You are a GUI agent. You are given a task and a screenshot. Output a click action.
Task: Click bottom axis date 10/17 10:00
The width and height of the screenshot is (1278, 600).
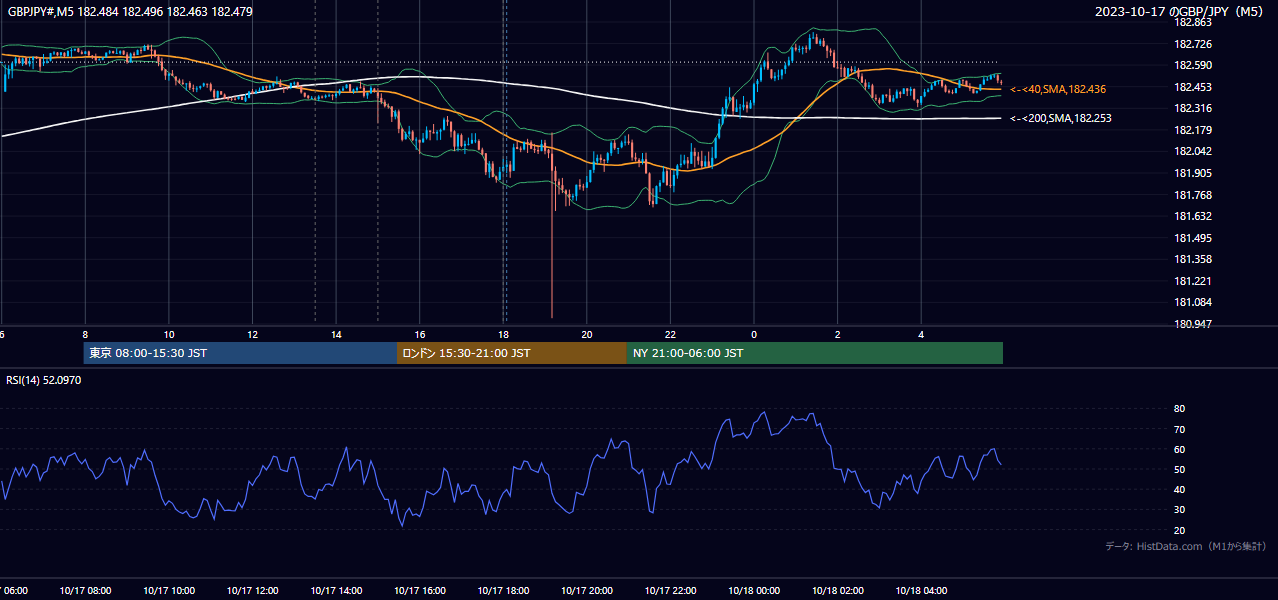pos(169,591)
